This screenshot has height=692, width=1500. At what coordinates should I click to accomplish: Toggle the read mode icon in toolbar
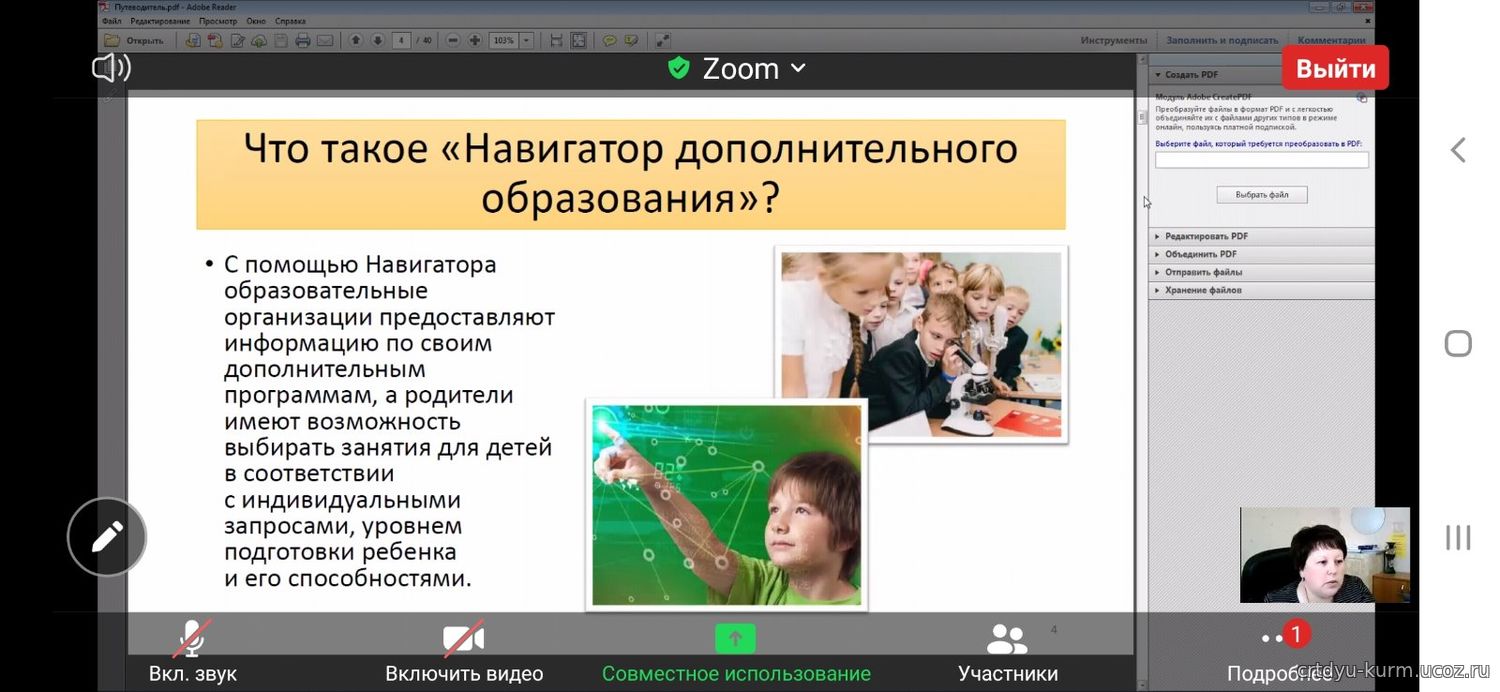[662, 41]
